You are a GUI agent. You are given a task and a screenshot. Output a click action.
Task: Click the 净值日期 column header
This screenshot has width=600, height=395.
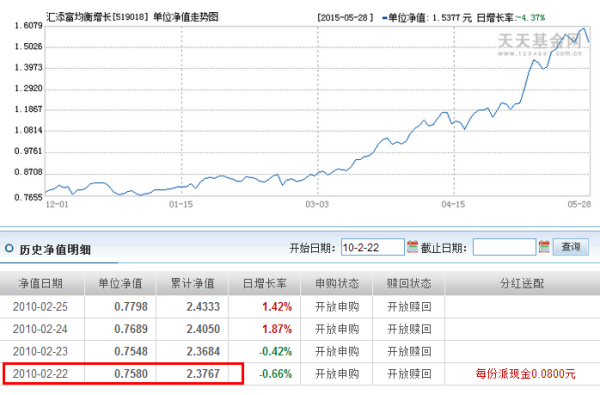click(x=41, y=284)
